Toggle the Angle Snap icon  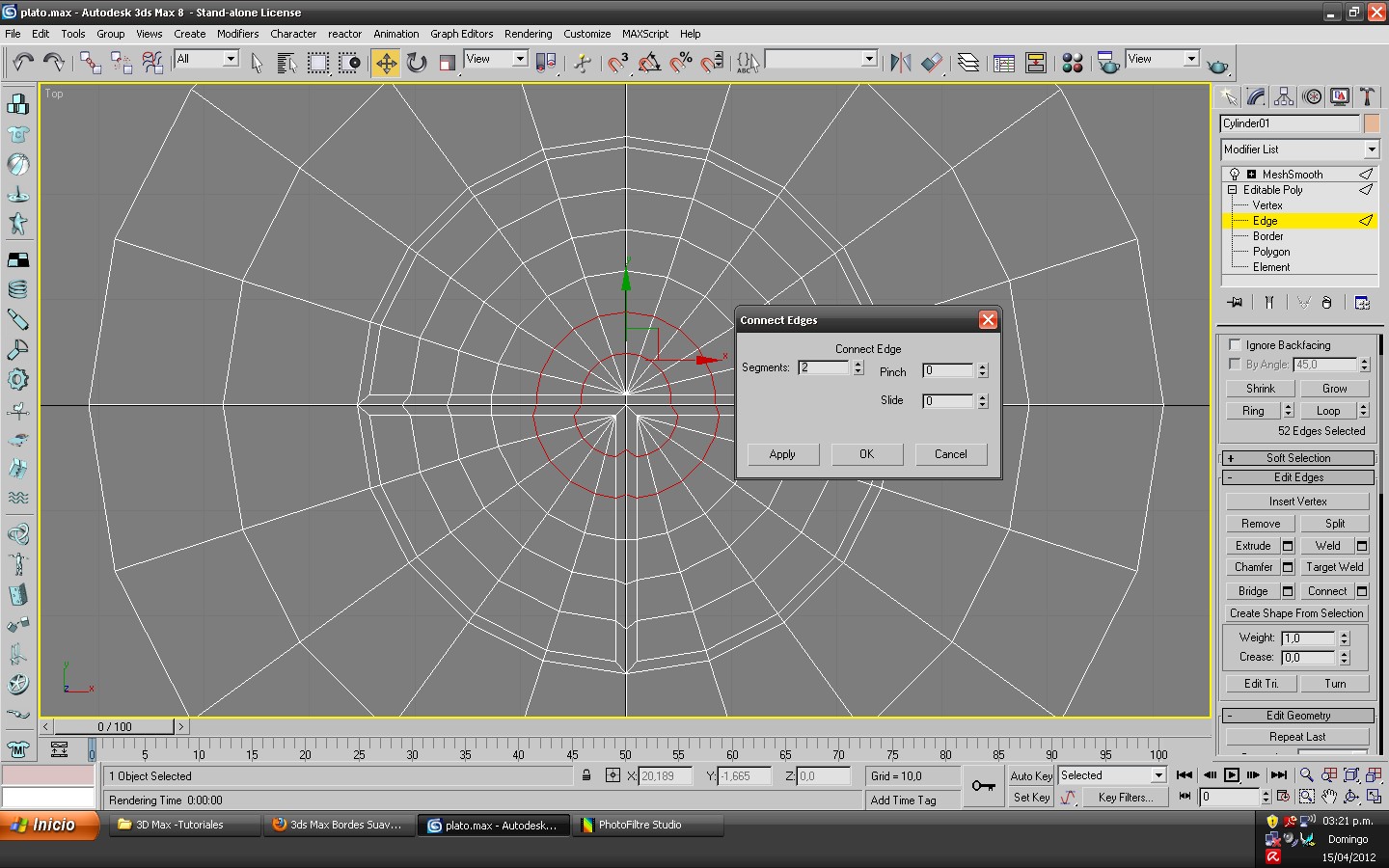(x=649, y=63)
